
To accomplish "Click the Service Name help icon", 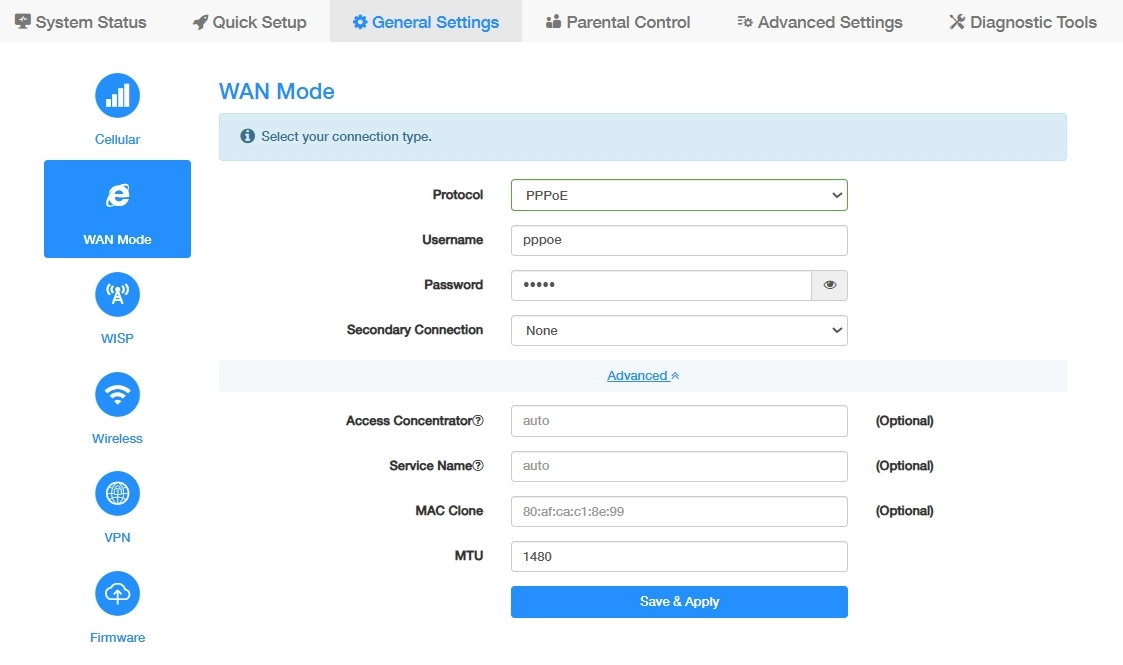I will 478,466.
